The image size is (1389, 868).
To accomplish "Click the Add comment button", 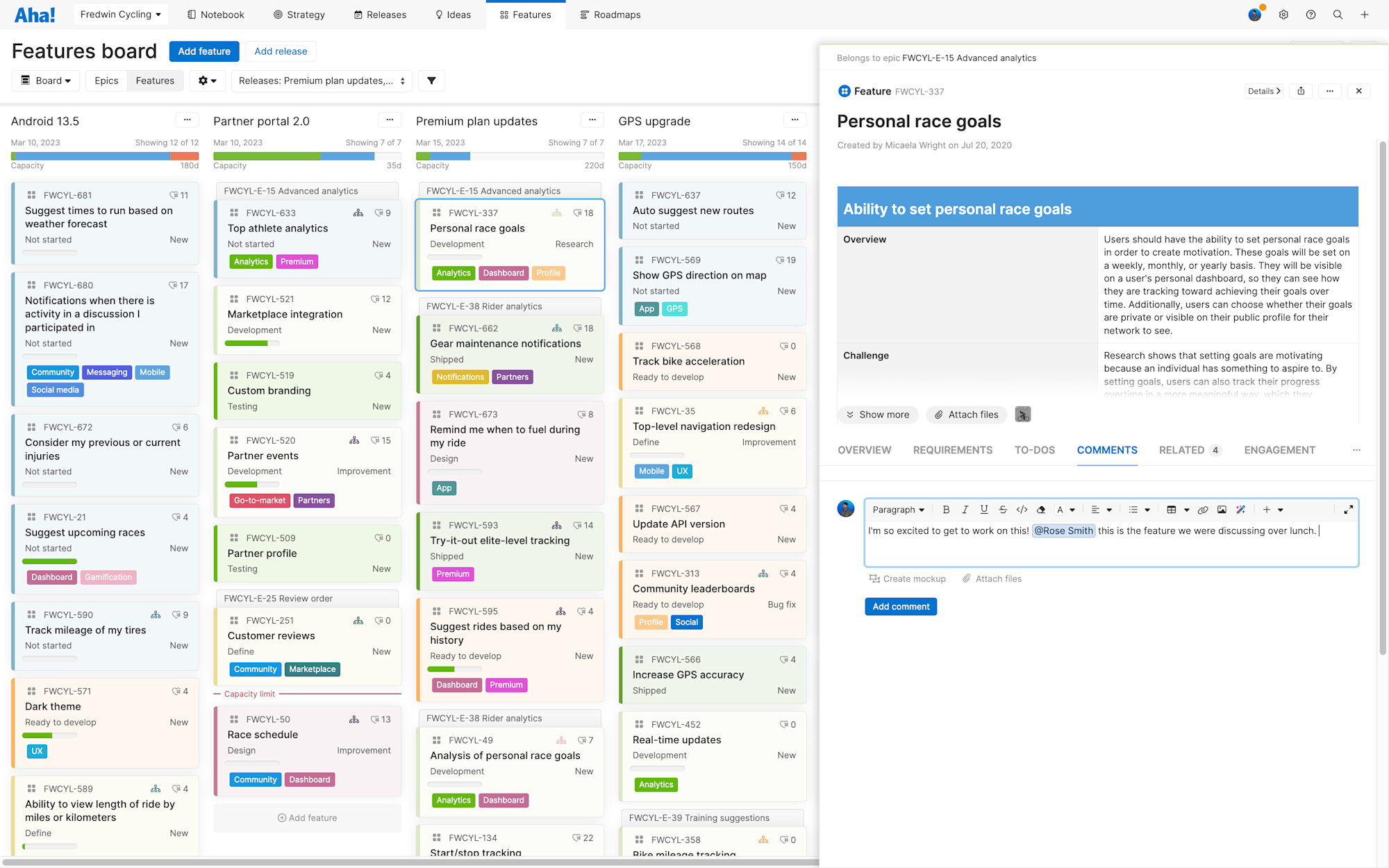I will coord(900,606).
